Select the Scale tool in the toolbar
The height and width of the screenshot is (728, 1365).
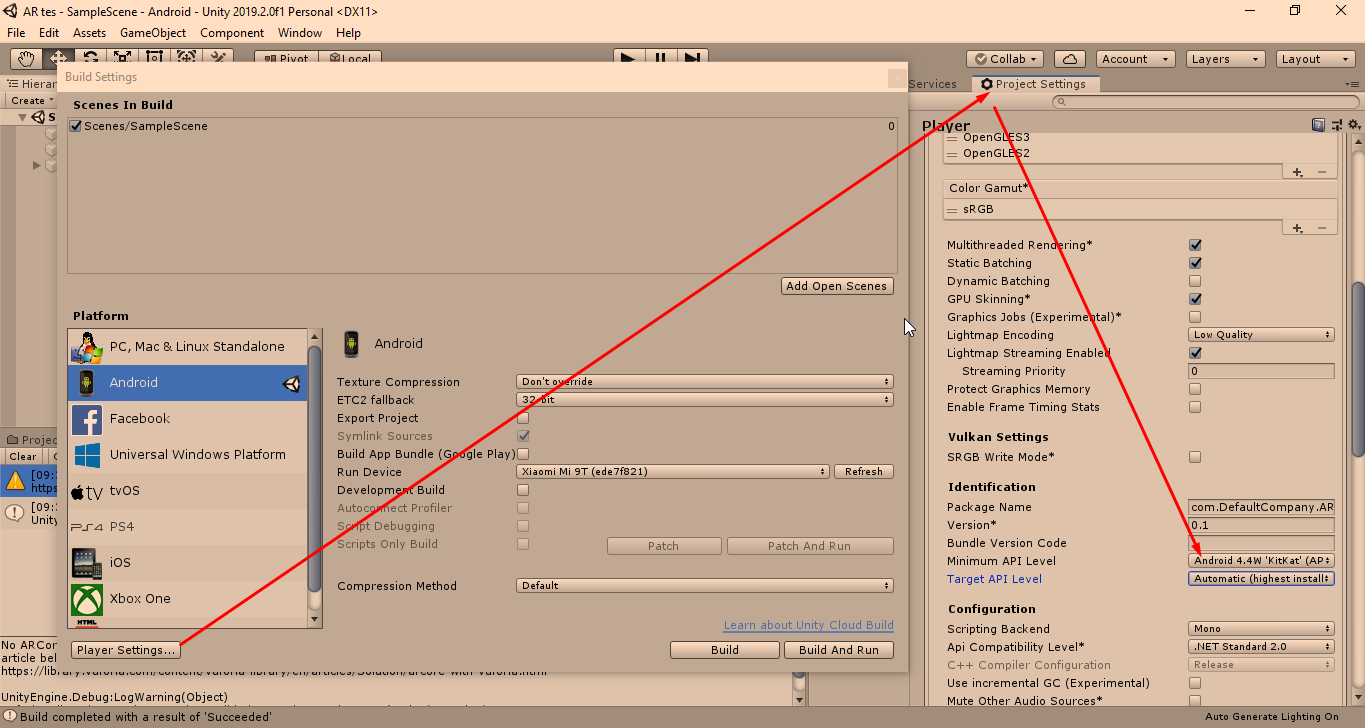coord(122,59)
